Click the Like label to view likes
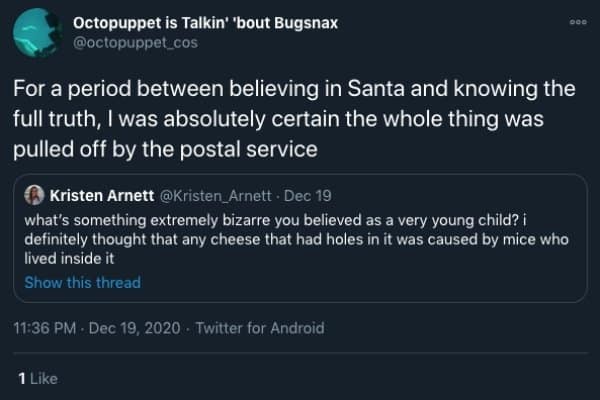Image resolution: width=600 pixels, height=400 pixels. click(42, 378)
